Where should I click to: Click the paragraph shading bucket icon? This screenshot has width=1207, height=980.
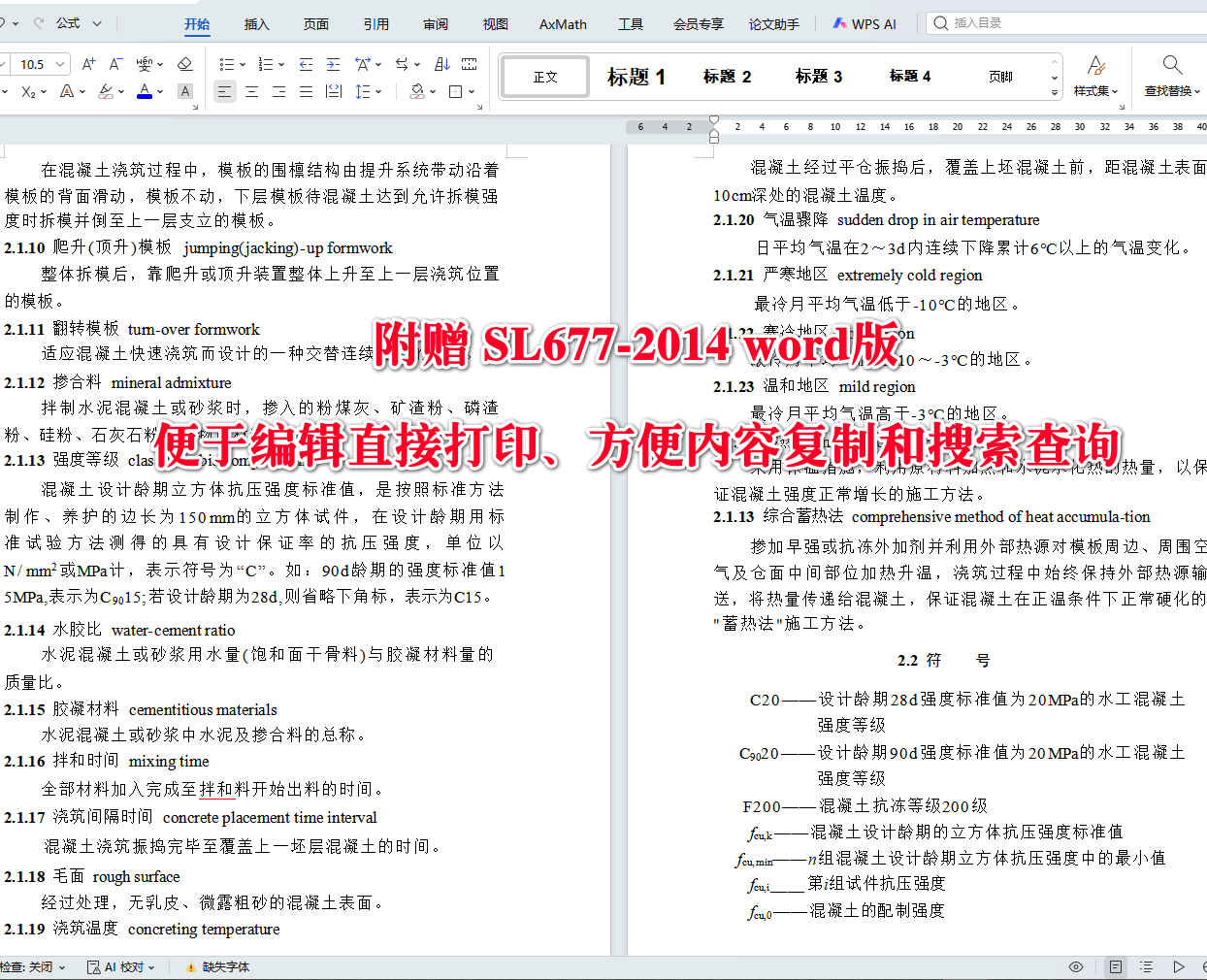417,91
